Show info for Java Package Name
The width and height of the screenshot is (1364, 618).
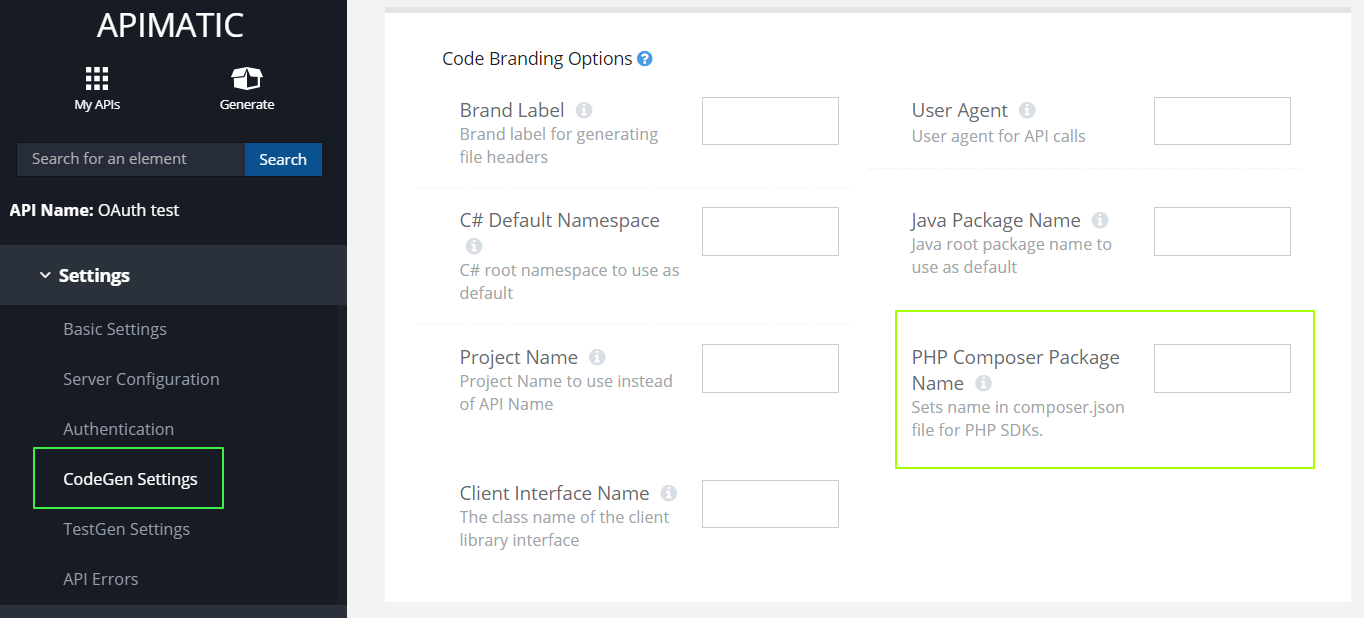[x=1100, y=220]
